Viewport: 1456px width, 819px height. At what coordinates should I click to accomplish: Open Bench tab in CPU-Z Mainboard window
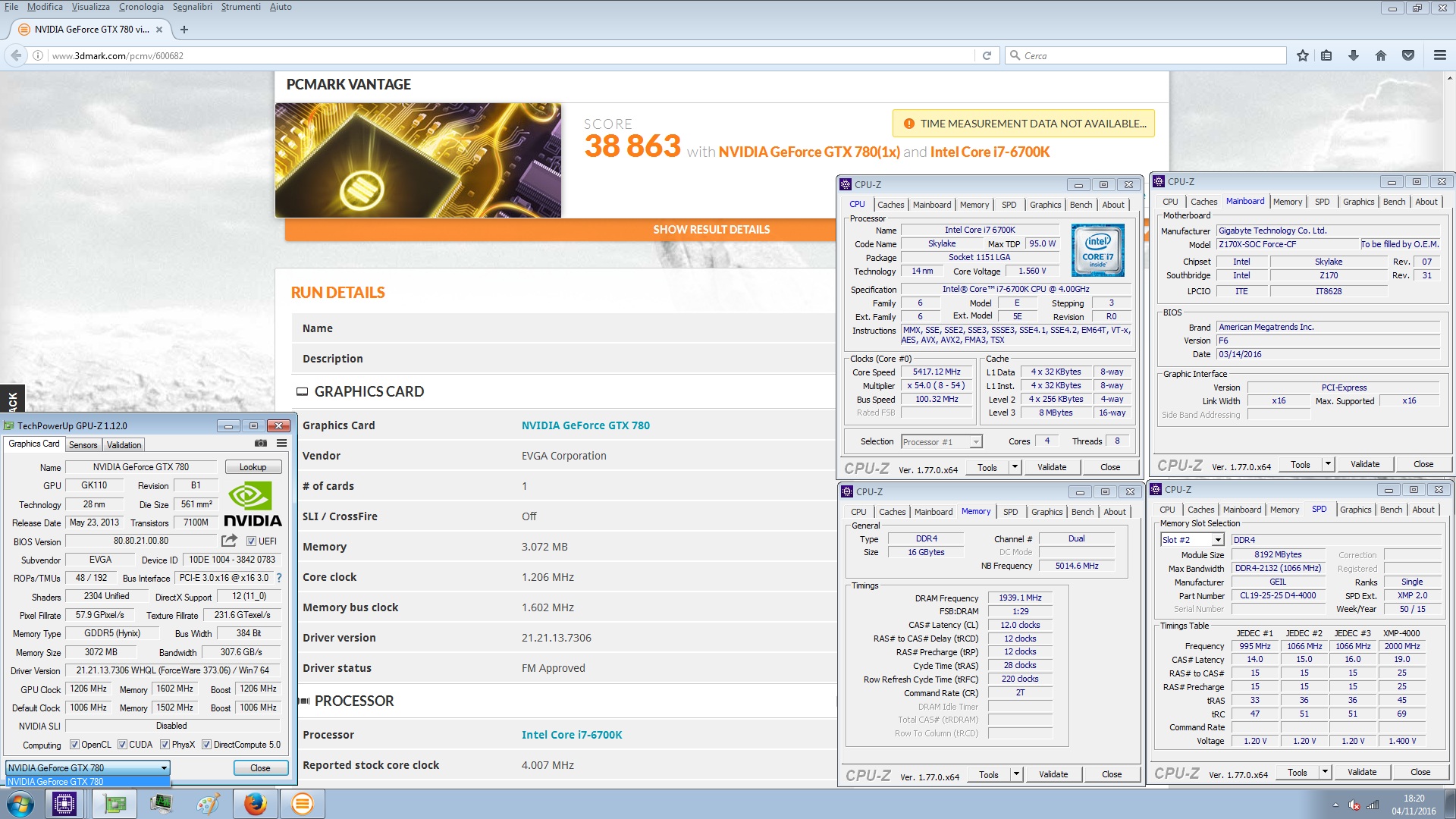click(1394, 202)
